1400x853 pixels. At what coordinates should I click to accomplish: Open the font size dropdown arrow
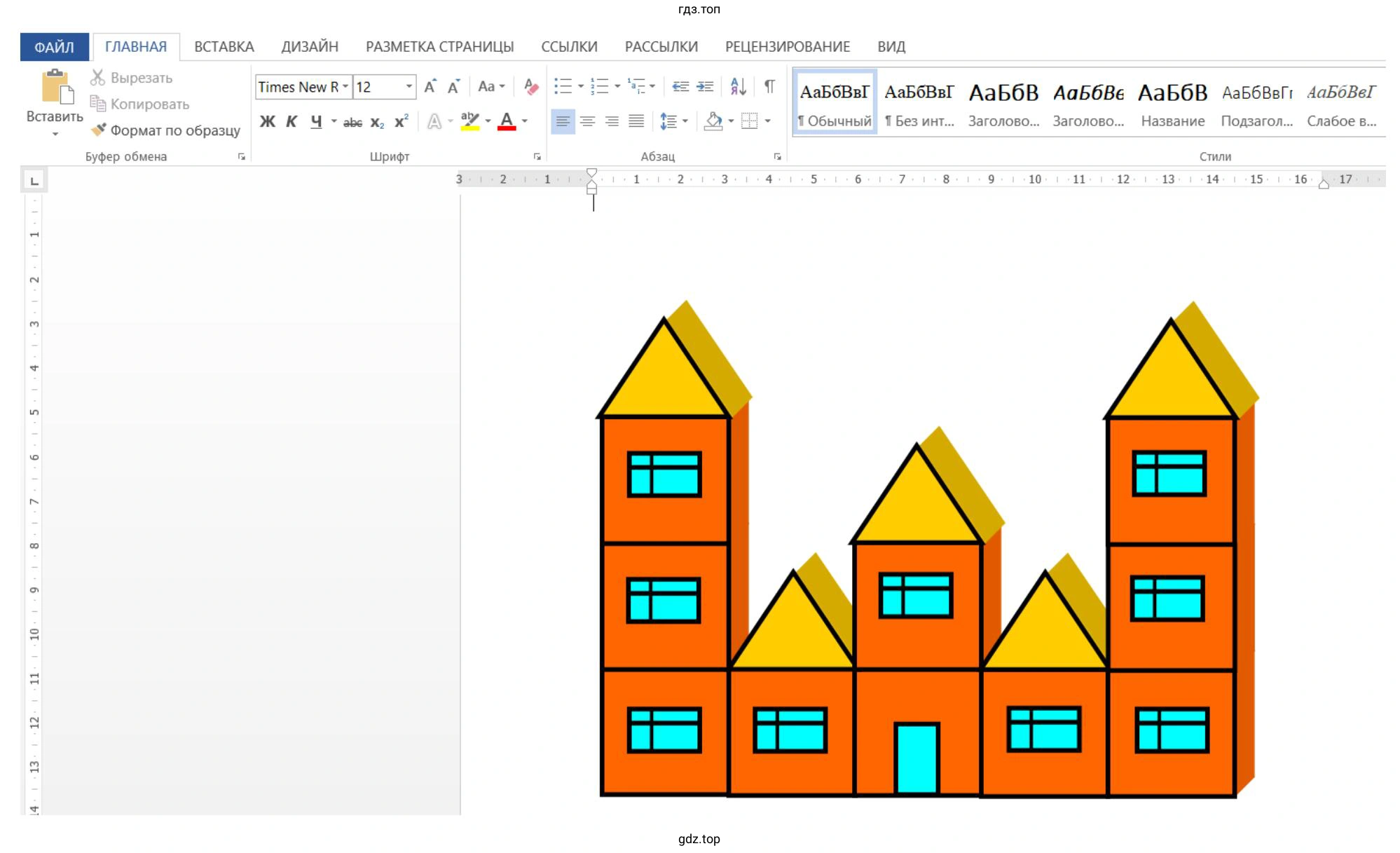[409, 86]
